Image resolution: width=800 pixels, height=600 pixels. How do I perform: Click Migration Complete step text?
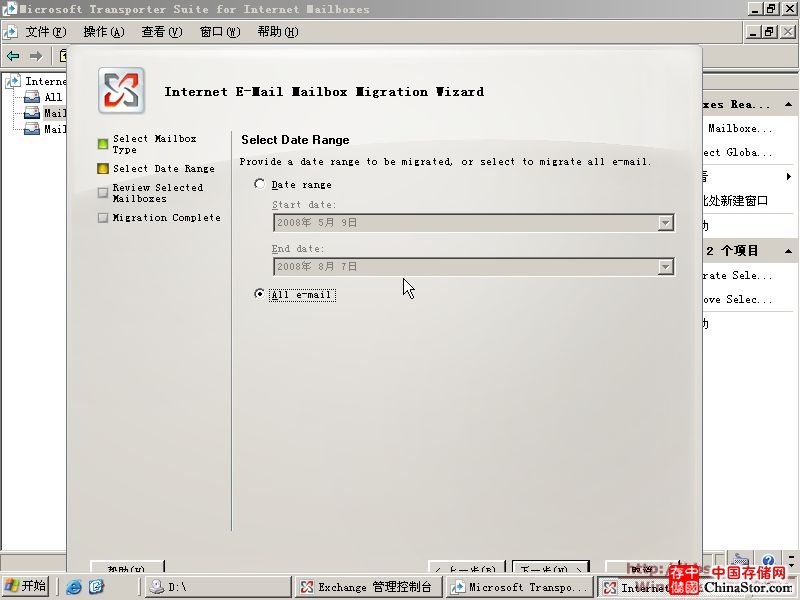pyautogui.click(x=167, y=217)
